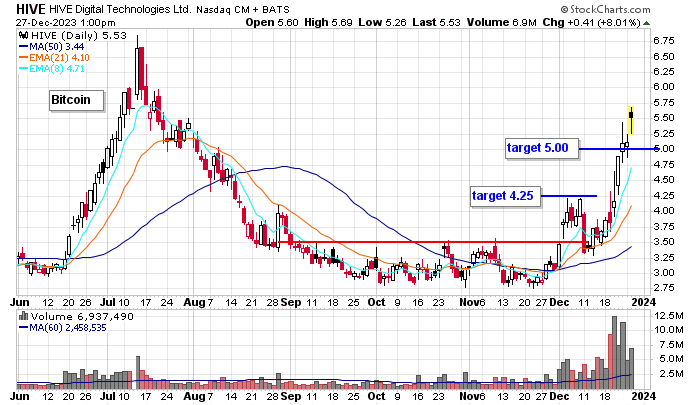Click Dec on the price panel date axis
700x405 pixels.
tap(559, 303)
